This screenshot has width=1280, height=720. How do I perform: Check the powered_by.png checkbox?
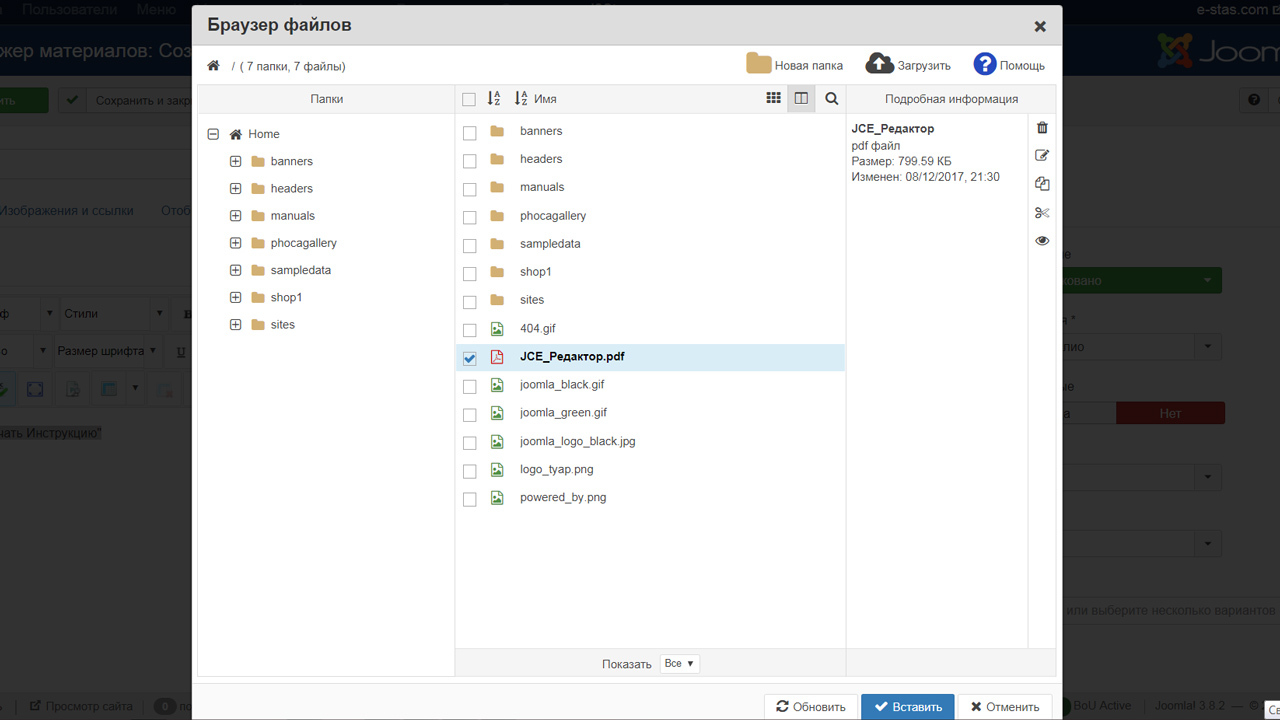click(x=469, y=499)
